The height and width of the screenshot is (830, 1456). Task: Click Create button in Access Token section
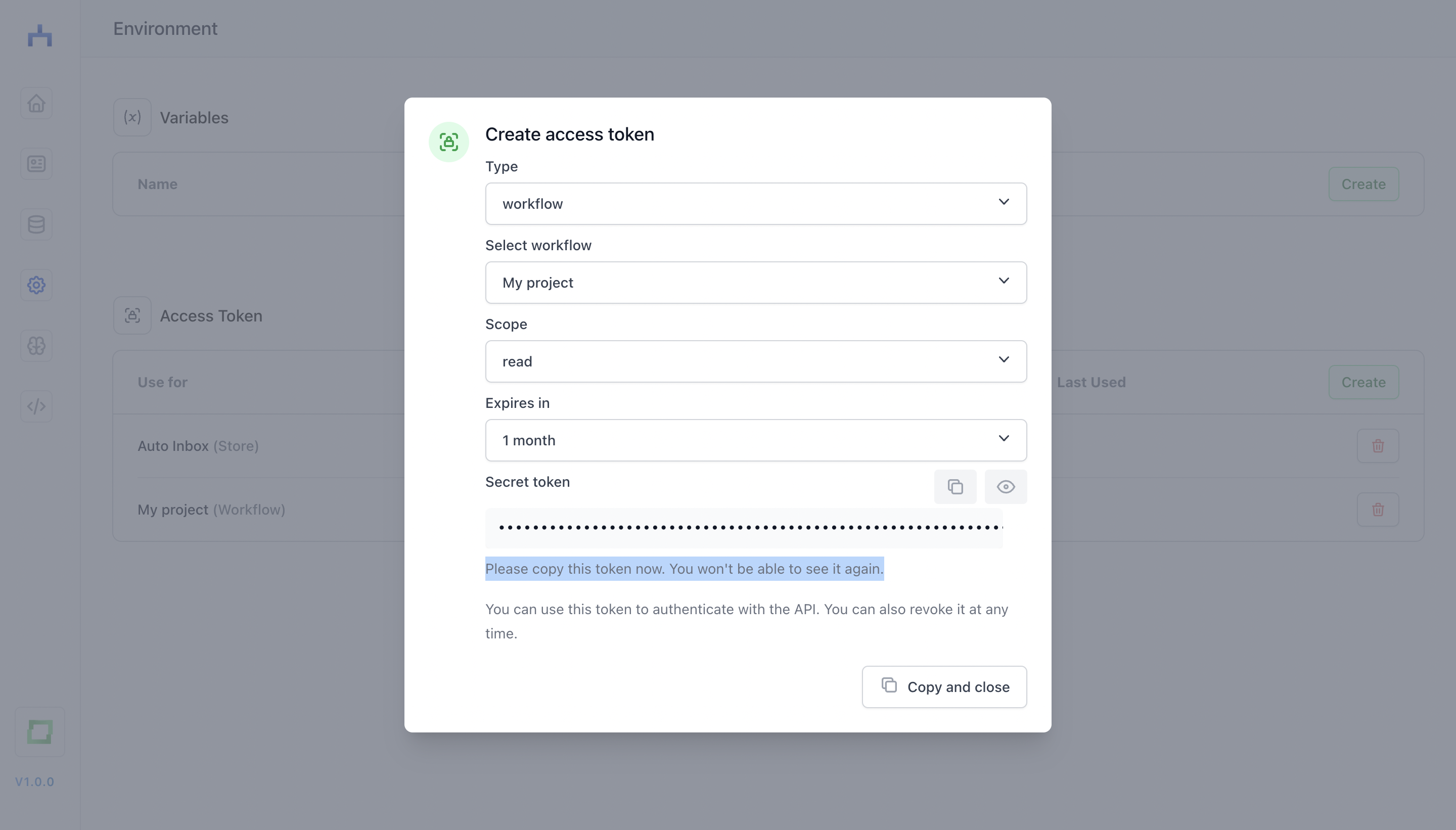1363,382
